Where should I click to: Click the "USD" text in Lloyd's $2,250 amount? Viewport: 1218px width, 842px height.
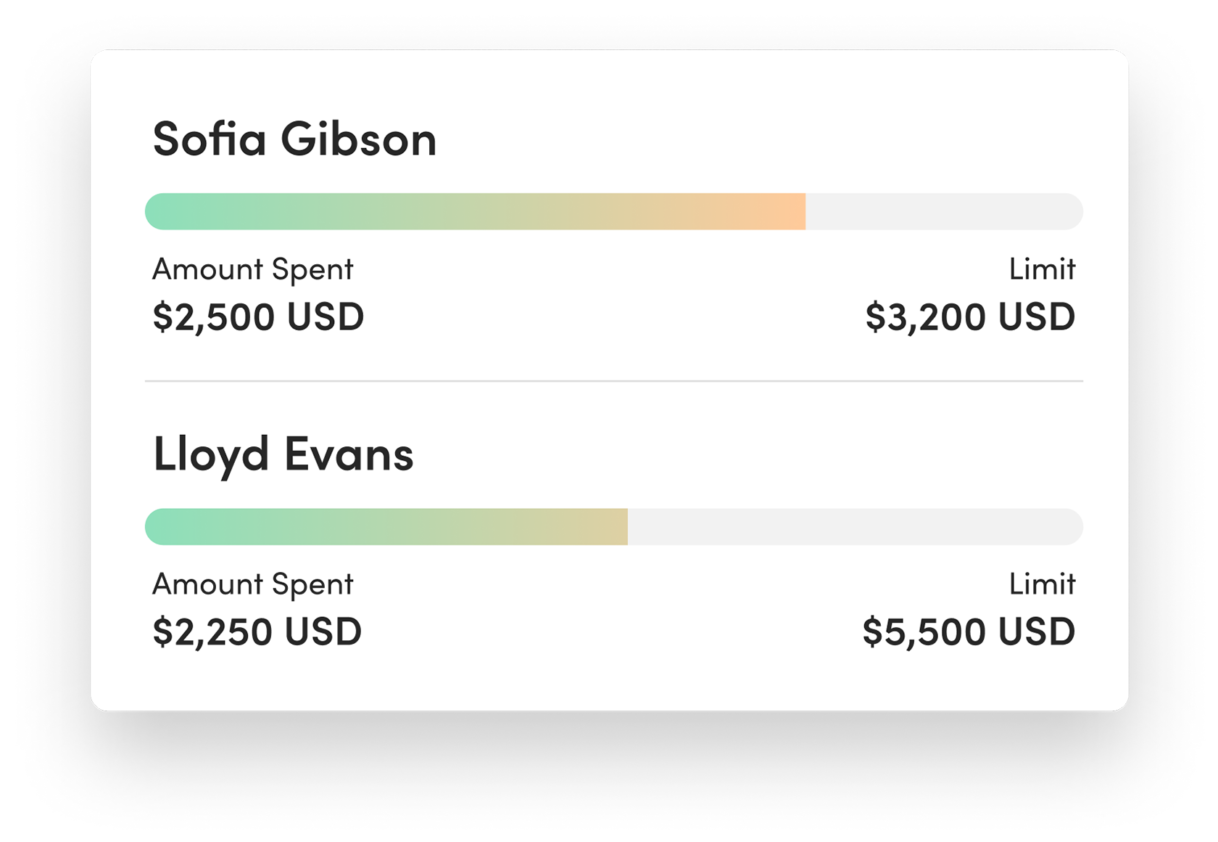coord(323,632)
